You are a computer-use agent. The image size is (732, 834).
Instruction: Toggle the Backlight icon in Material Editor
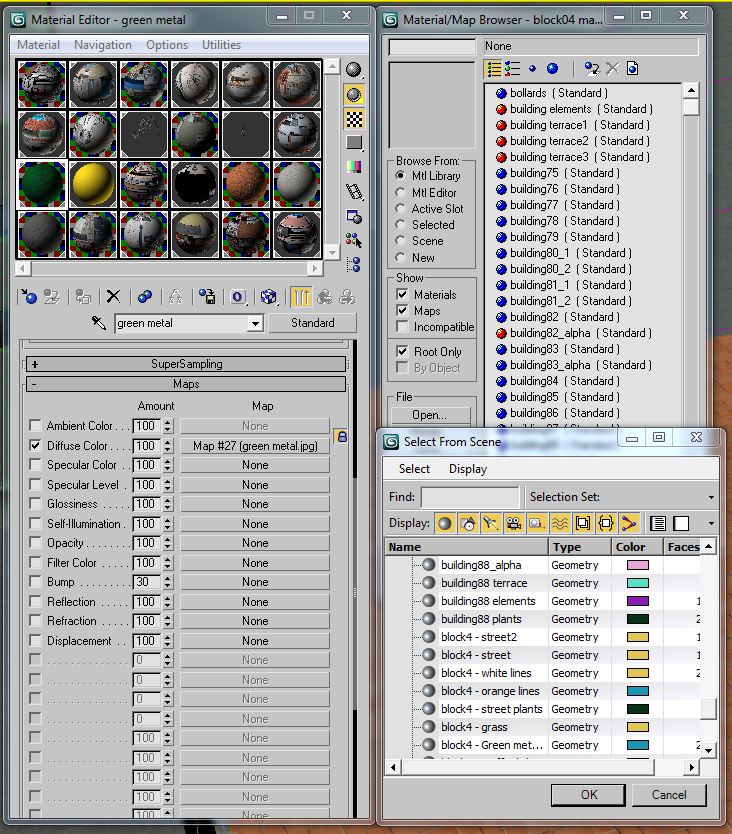point(353,94)
